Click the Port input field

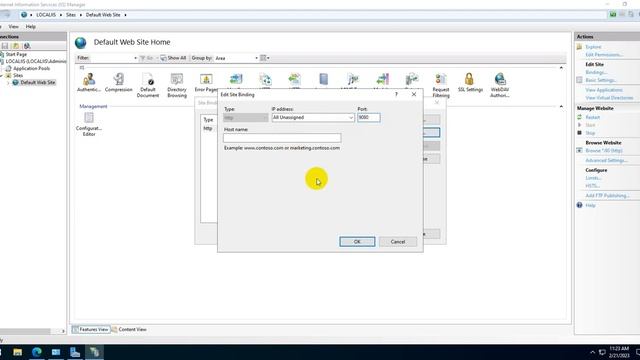pyautogui.click(x=369, y=118)
